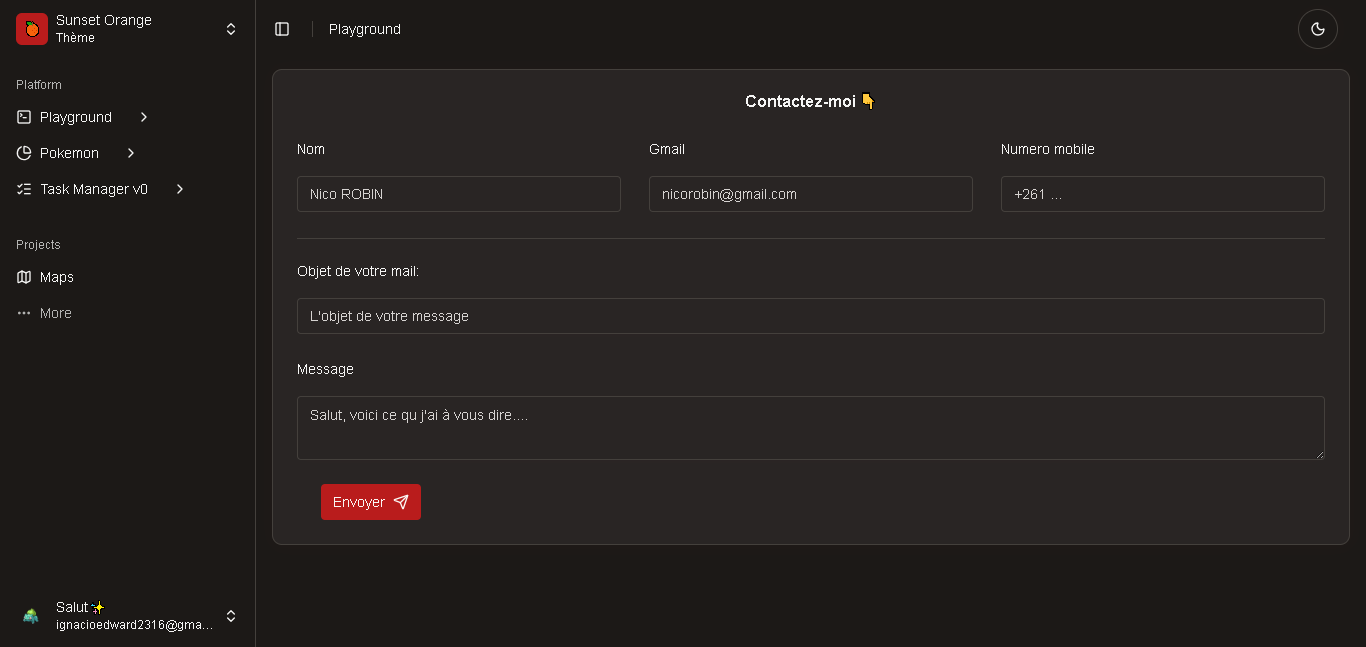Click the Sunset Orange theme logo icon
1366x647 pixels.
tap(32, 29)
